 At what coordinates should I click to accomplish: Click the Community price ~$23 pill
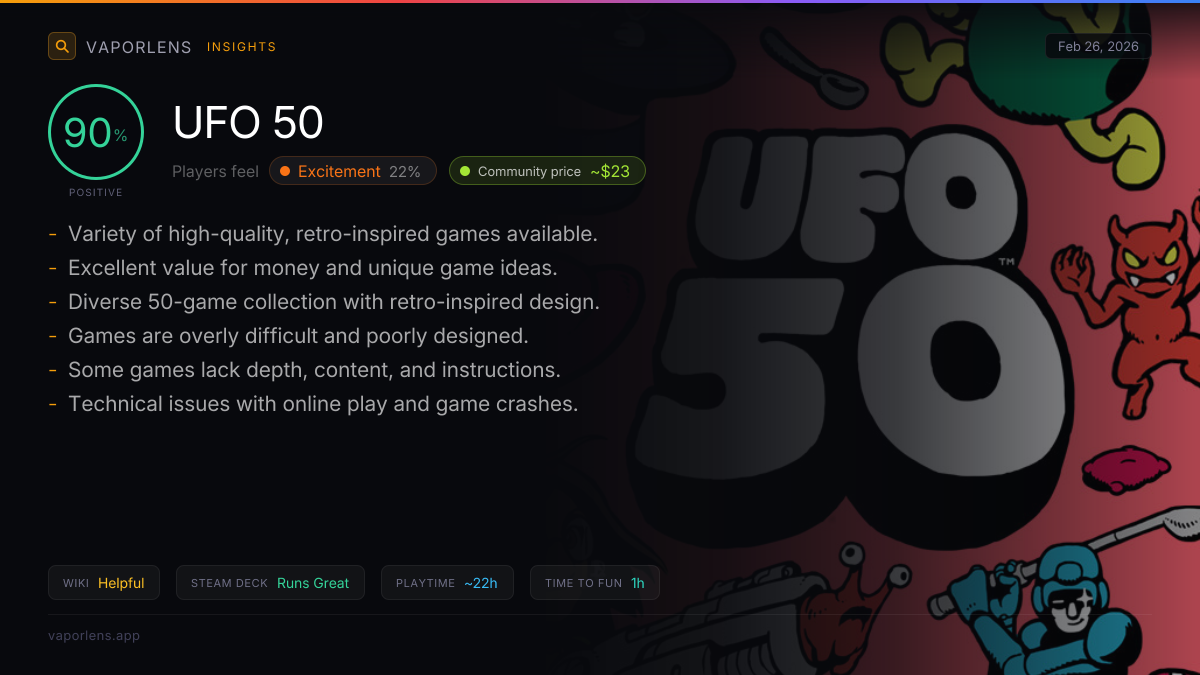[547, 171]
